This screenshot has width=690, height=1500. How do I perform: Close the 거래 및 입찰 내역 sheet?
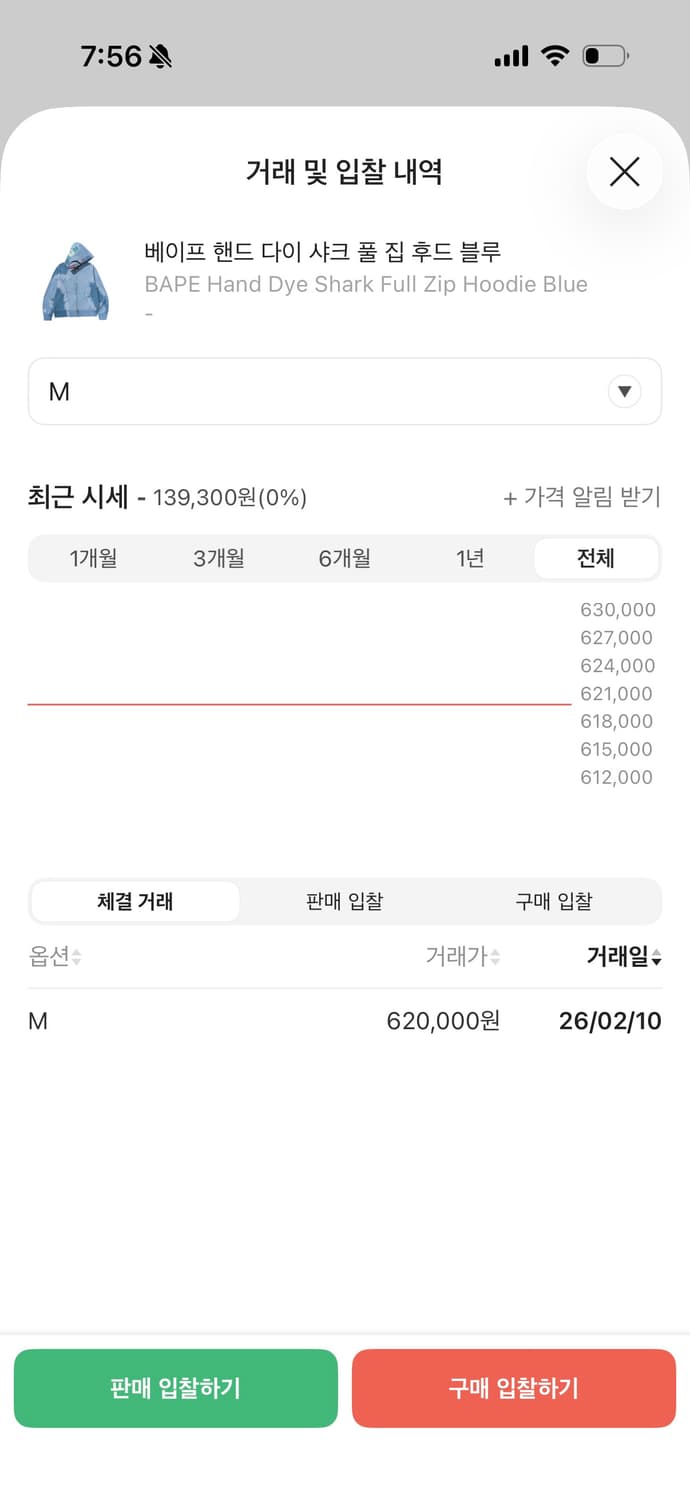[x=624, y=172]
